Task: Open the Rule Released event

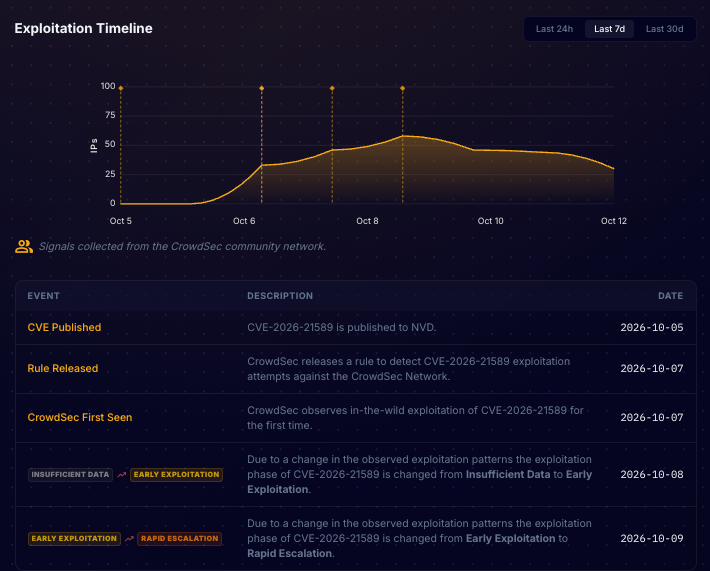Action: pos(63,369)
